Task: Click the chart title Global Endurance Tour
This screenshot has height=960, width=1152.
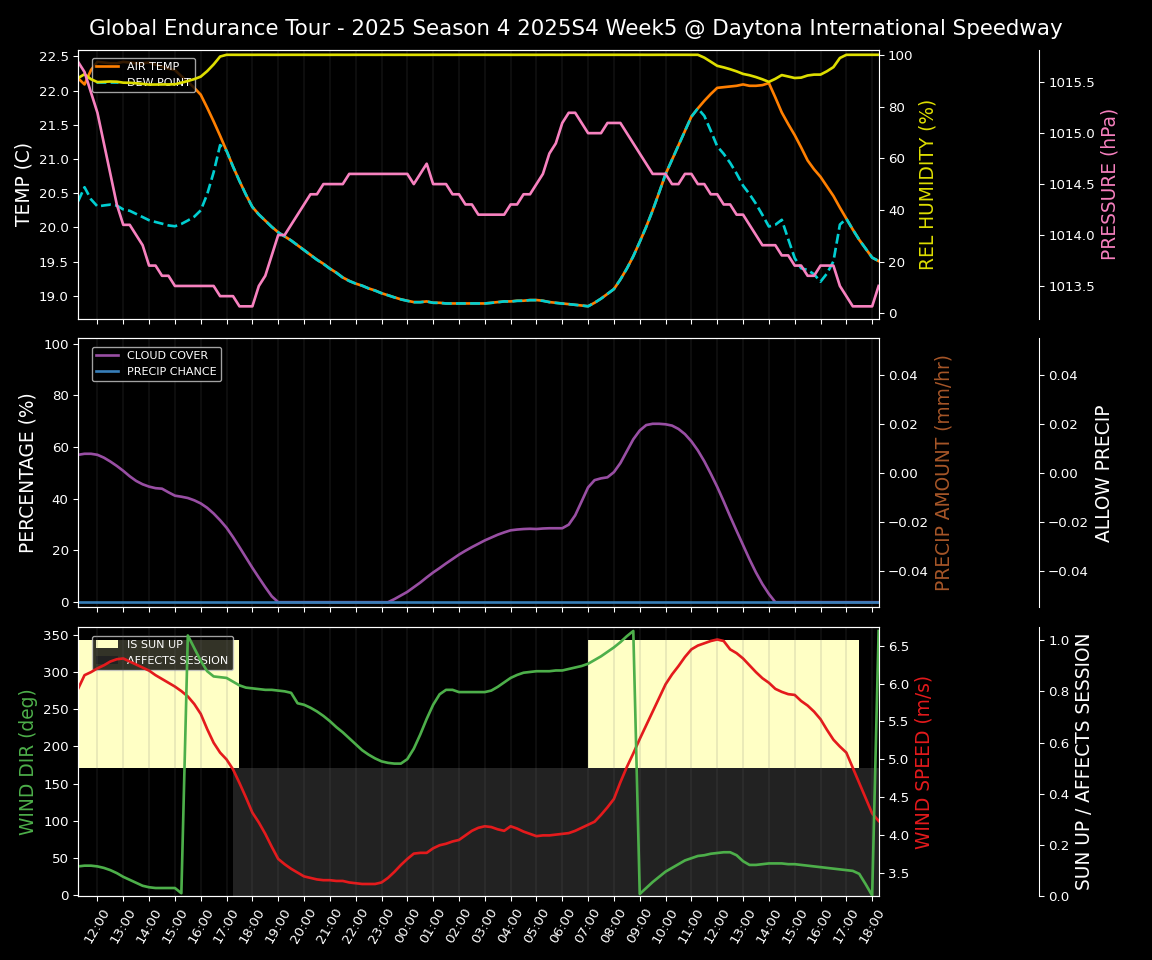Action: pyautogui.click(x=575, y=28)
